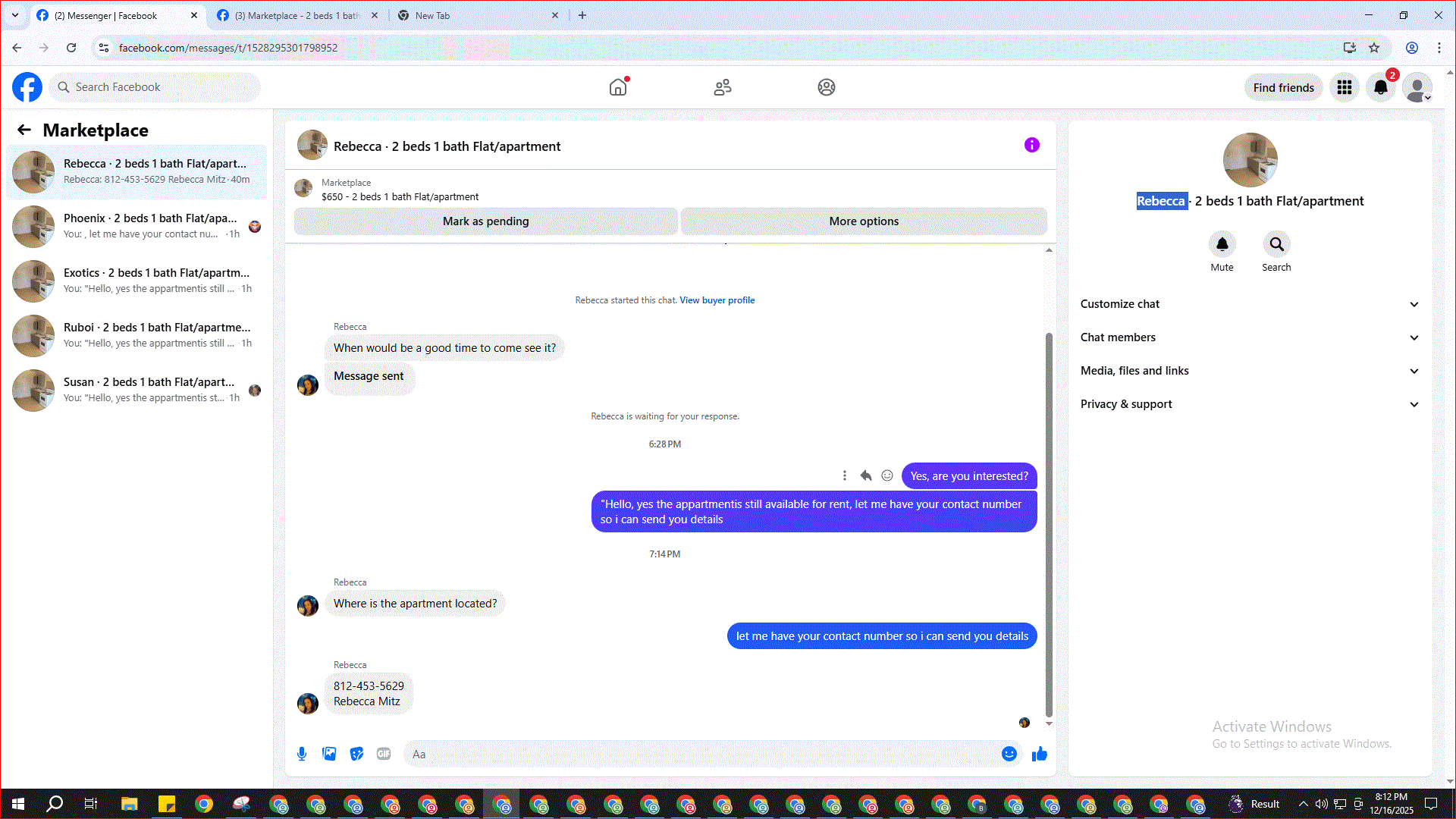The image size is (1456, 819).
Task: Open Chrome three-dot menu
Action: click(1439, 48)
